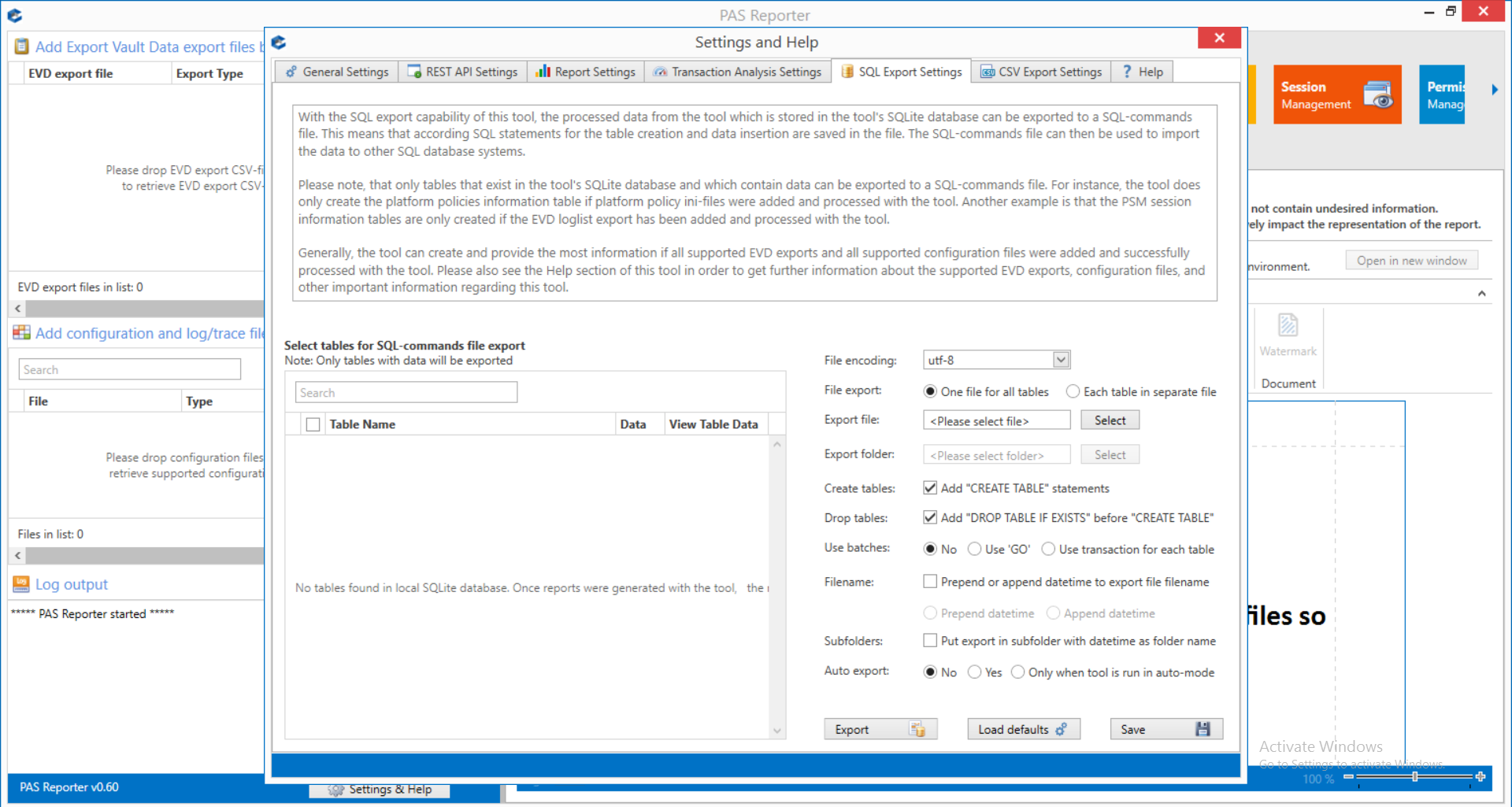Click Open in new window button

(x=1411, y=261)
